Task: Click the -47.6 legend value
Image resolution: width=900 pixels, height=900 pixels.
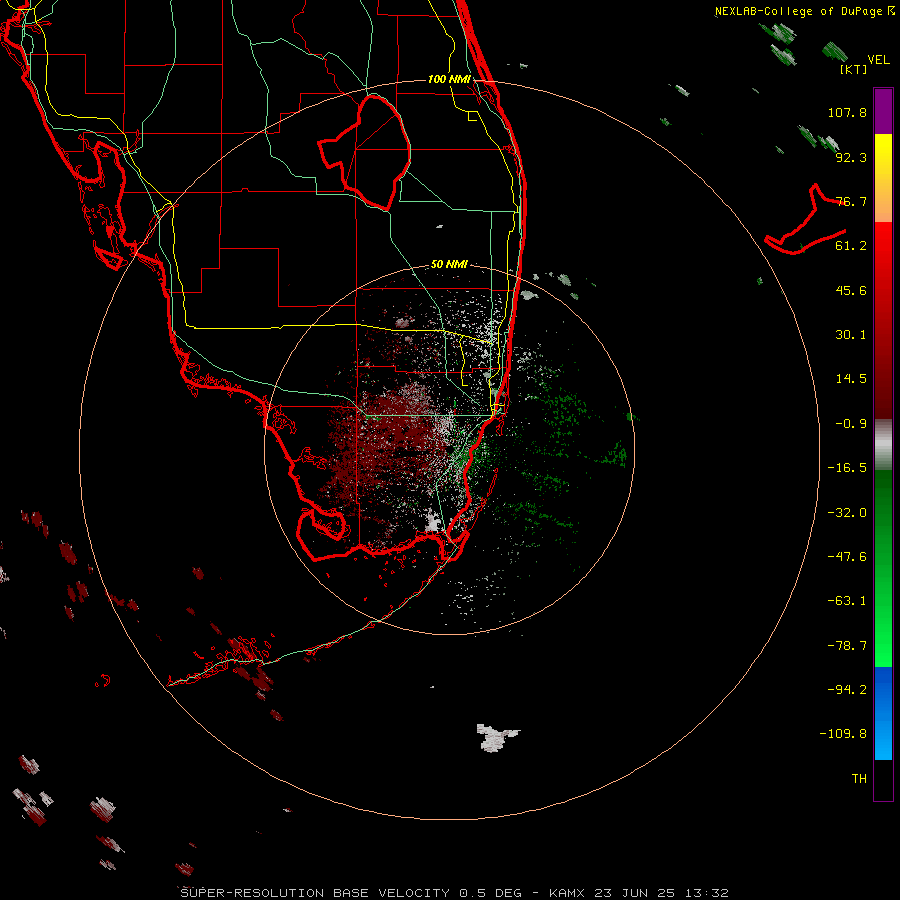Action: coord(847,557)
